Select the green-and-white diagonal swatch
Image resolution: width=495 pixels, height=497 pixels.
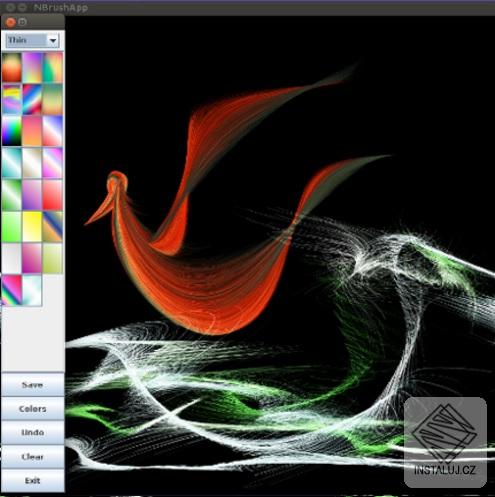(x=12, y=195)
